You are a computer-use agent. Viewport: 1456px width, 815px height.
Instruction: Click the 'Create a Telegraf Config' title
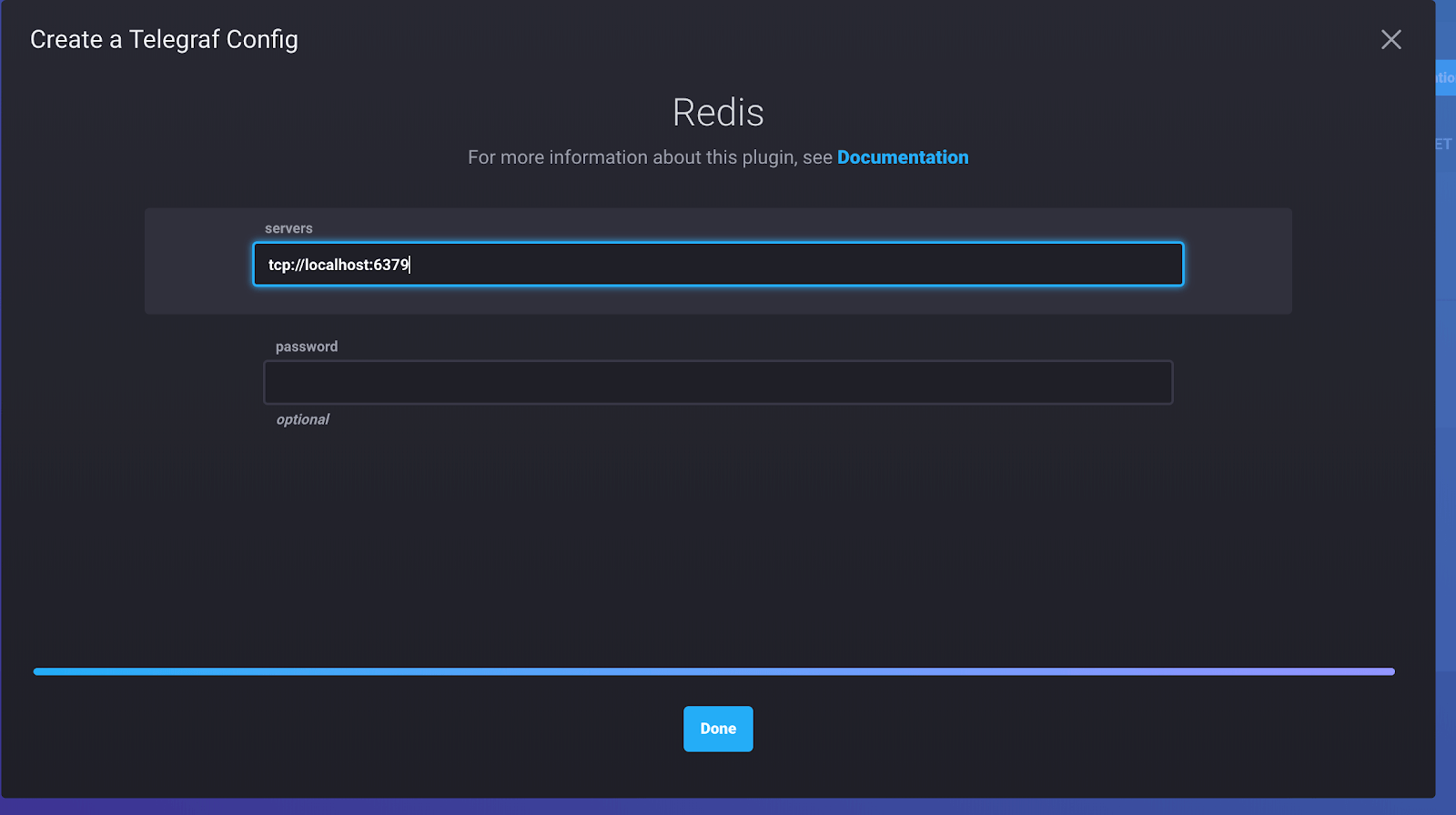(x=164, y=40)
